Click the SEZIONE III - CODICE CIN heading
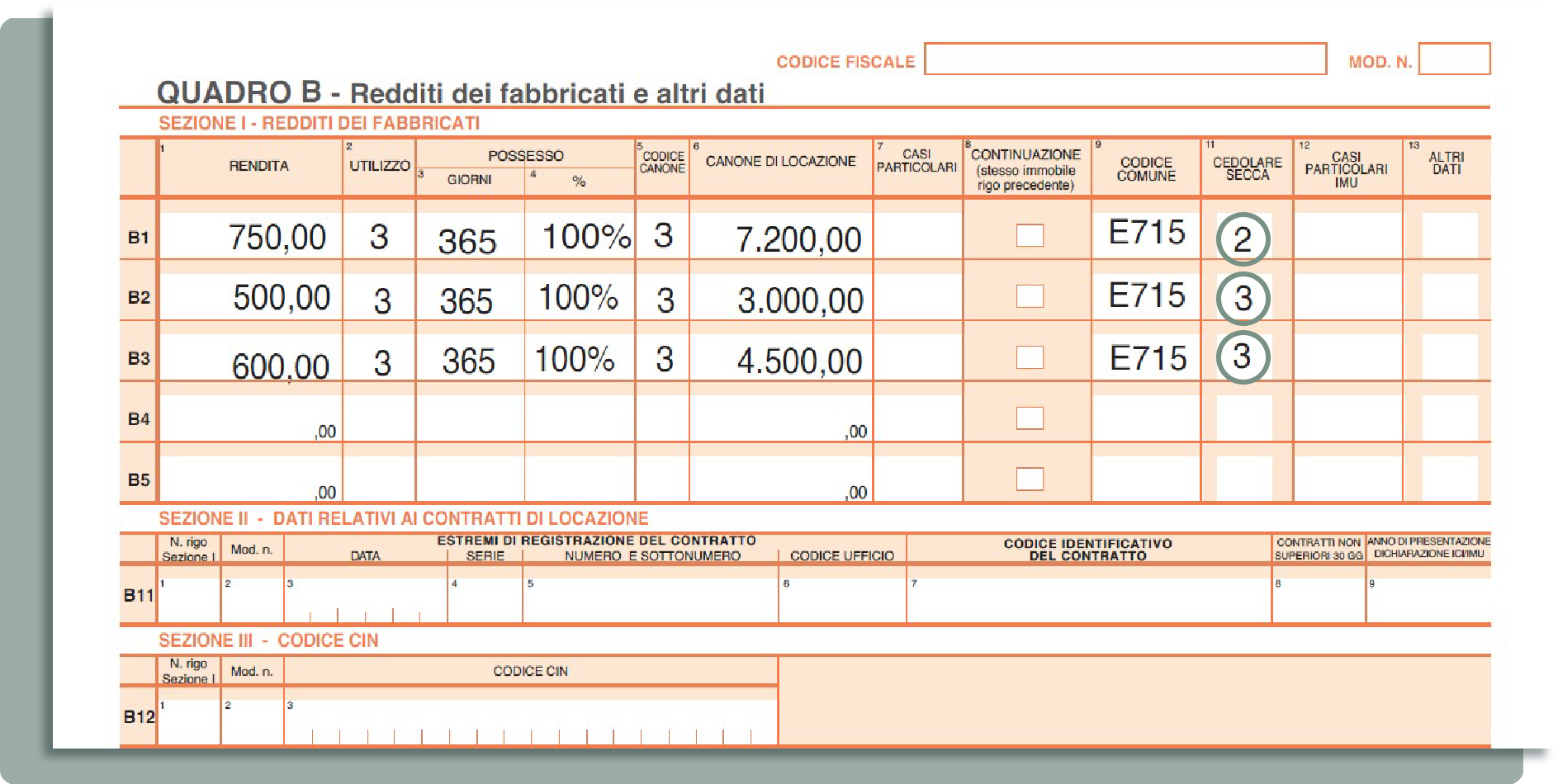Image resolution: width=1558 pixels, height=784 pixels. coord(268,640)
